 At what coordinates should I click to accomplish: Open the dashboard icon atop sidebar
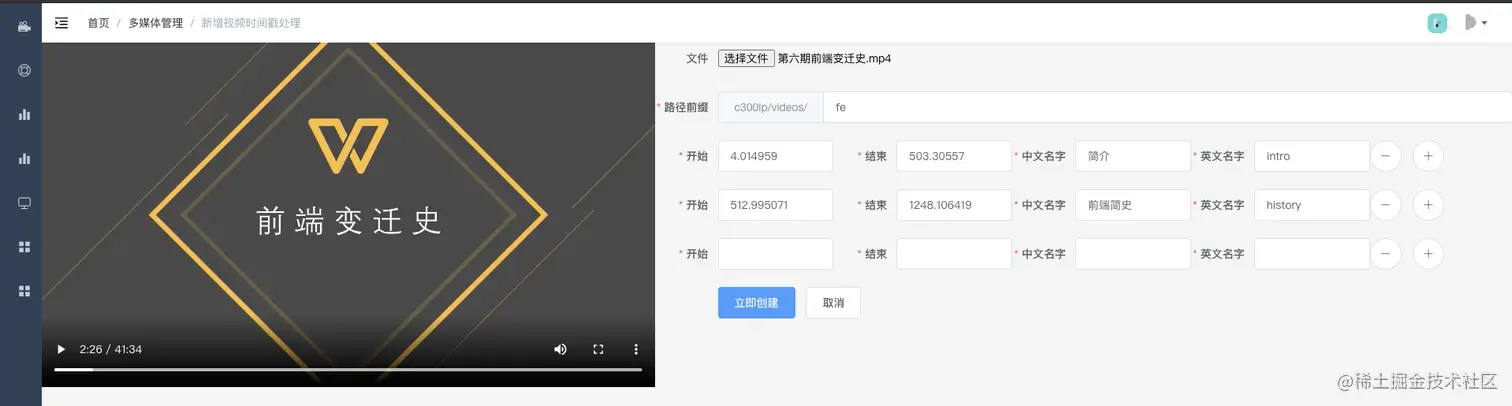click(24, 26)
